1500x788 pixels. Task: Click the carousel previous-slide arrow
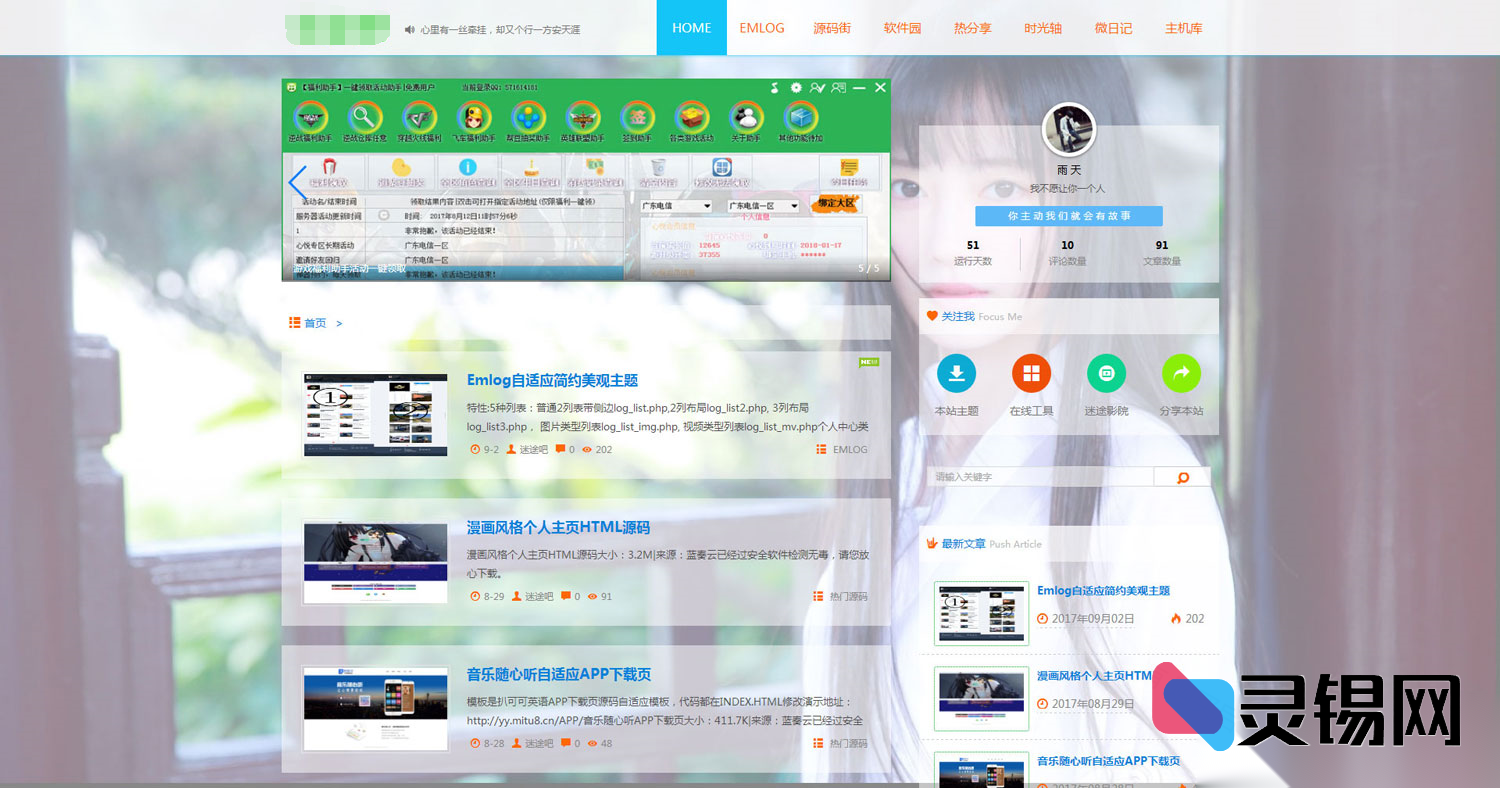296,181
